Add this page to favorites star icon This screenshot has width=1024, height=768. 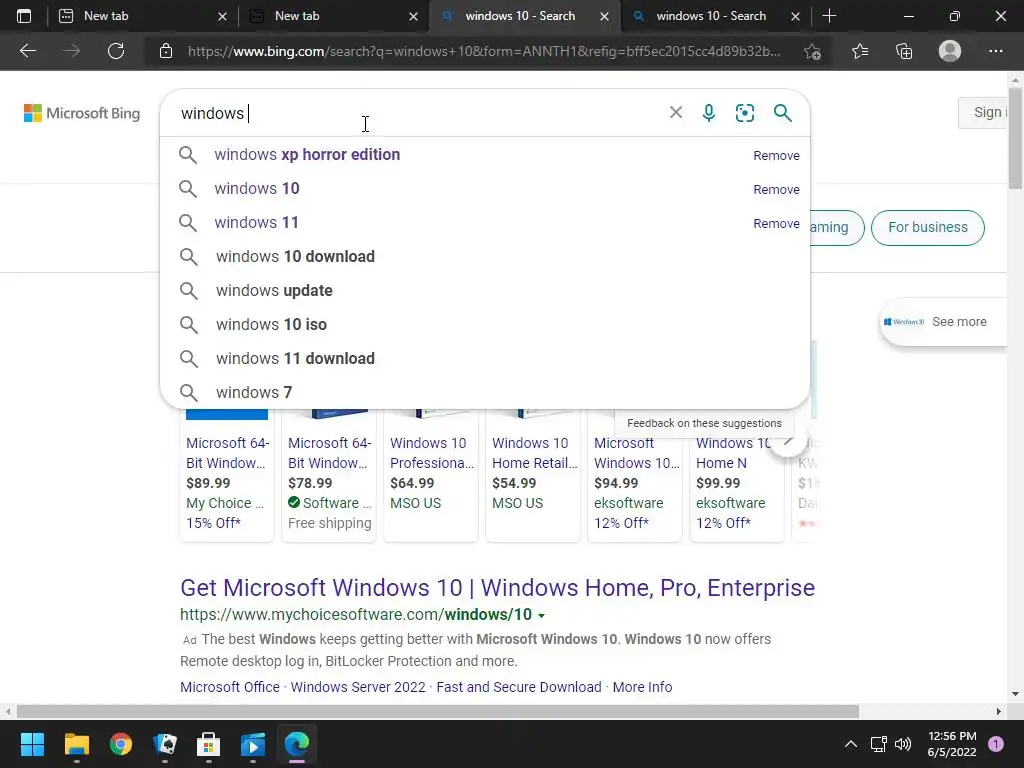(x=812, y=51)
